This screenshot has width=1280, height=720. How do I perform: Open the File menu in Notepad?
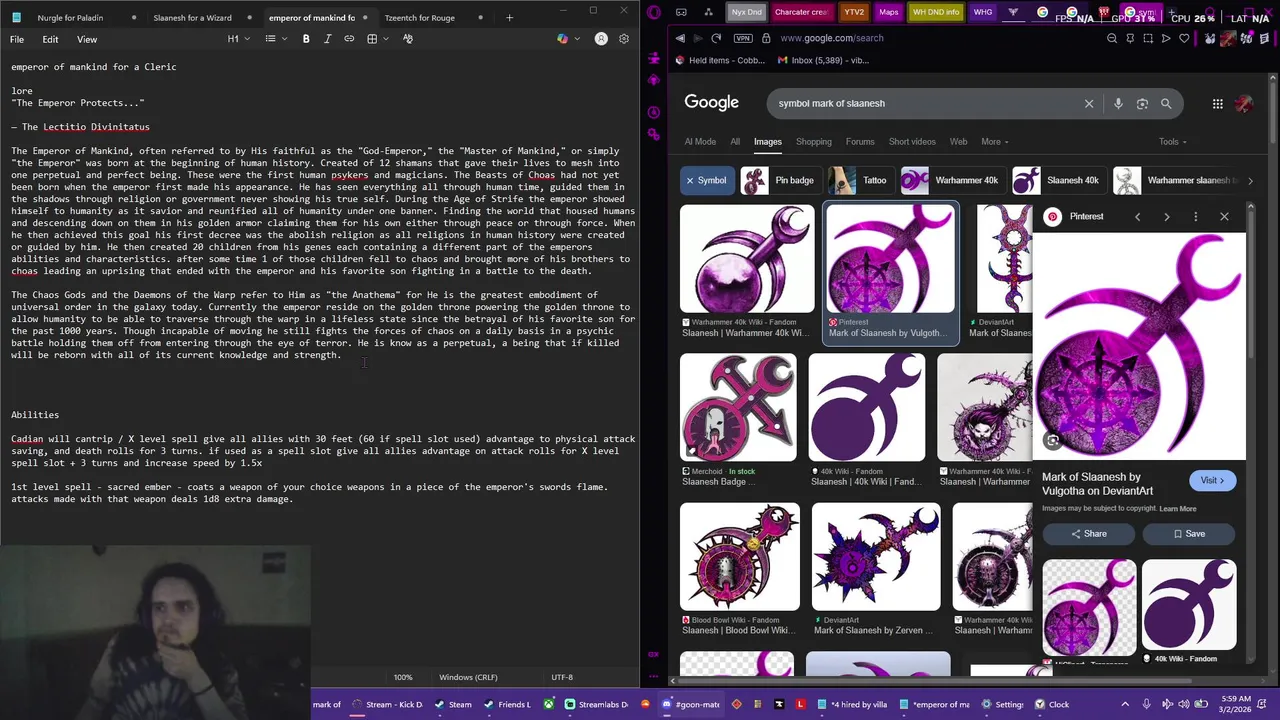pos(17,39)
